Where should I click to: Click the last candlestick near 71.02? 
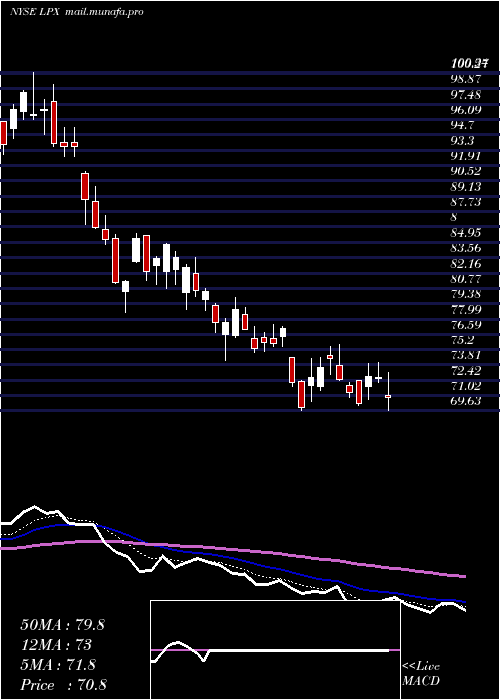point(388,391)
